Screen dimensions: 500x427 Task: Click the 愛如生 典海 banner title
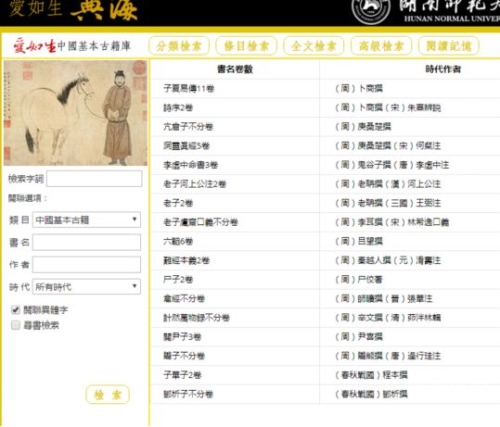[x=73, y=10]
